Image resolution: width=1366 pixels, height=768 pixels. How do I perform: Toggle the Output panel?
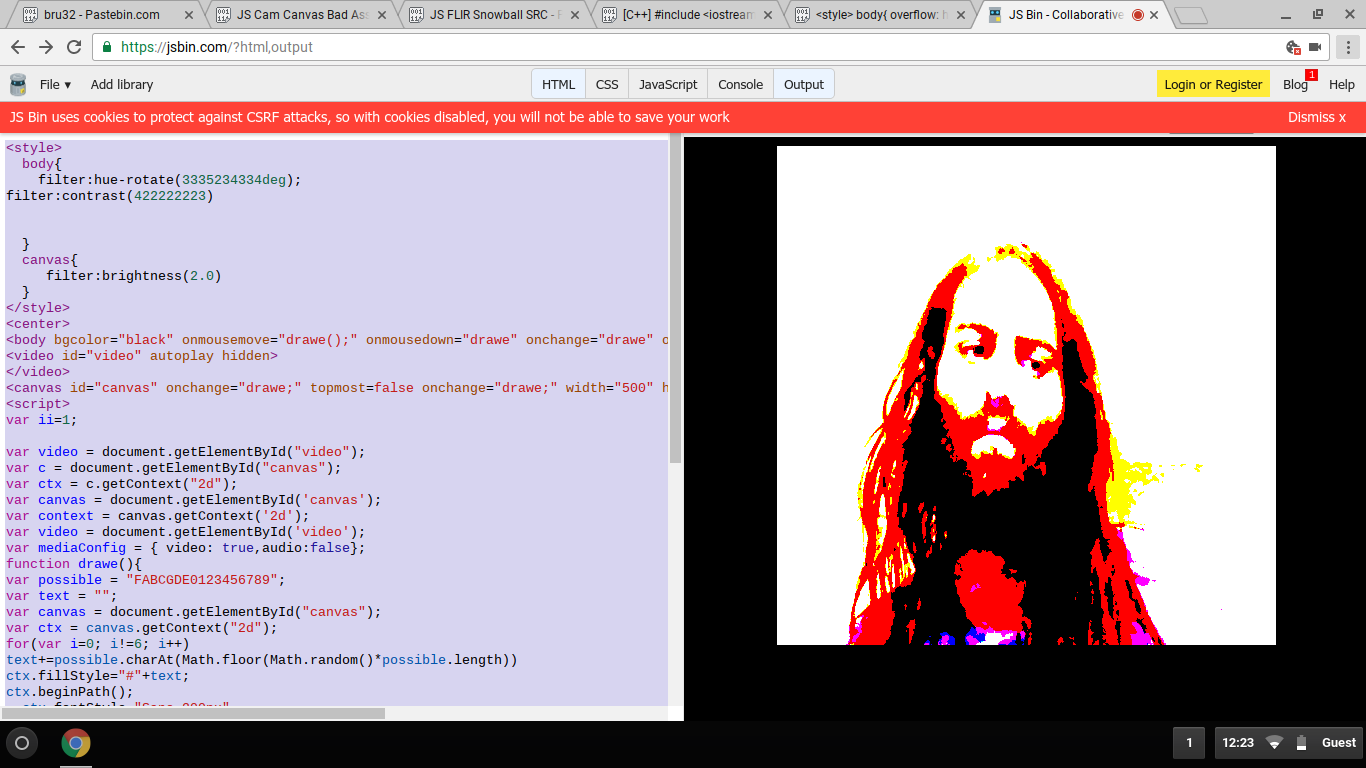pyautogui.click(x=803, y=85)
